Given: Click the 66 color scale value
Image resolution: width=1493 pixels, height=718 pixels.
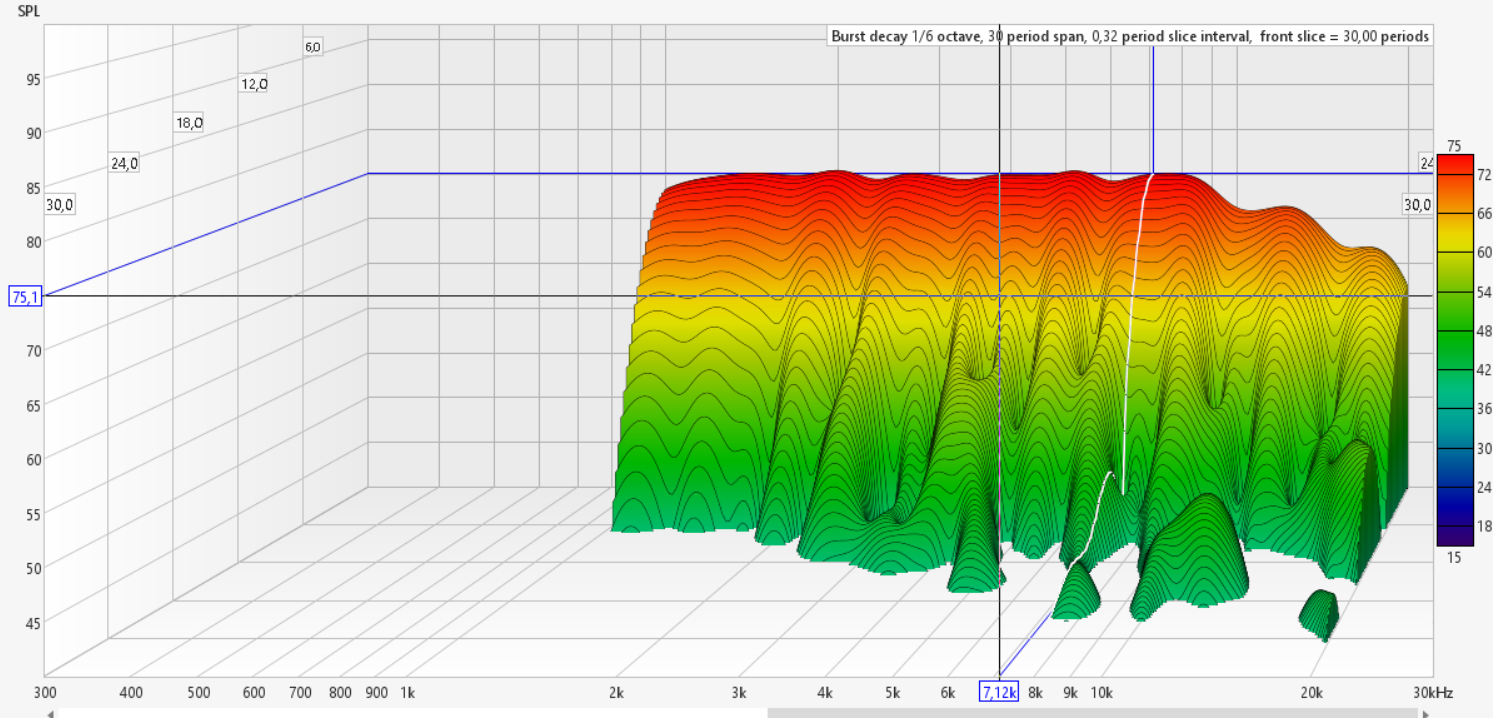Looking at the screenshot, I should coord(1484,213).
